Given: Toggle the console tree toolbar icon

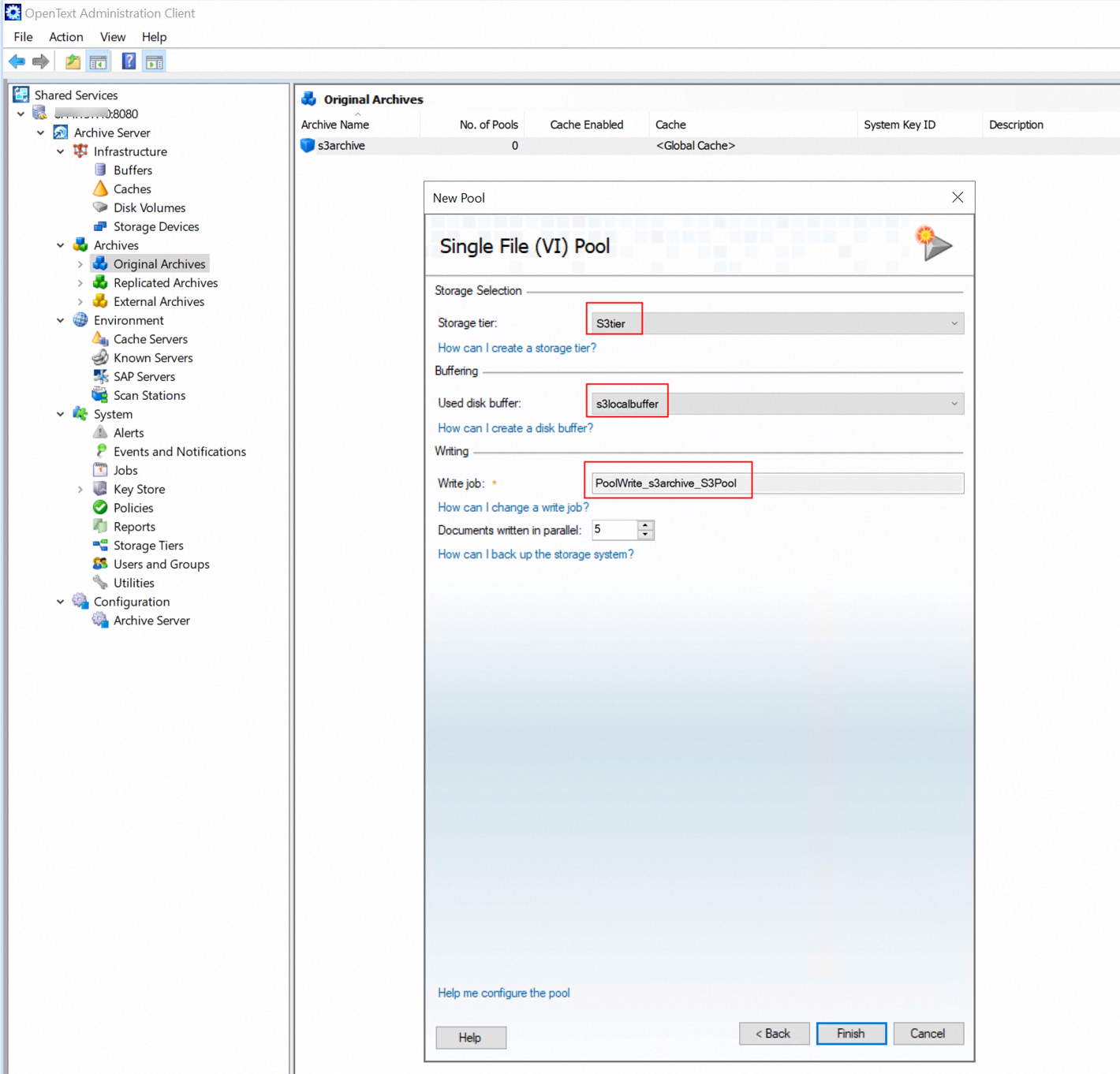Looking at the screenshot, I should click(x=99, y=62).
